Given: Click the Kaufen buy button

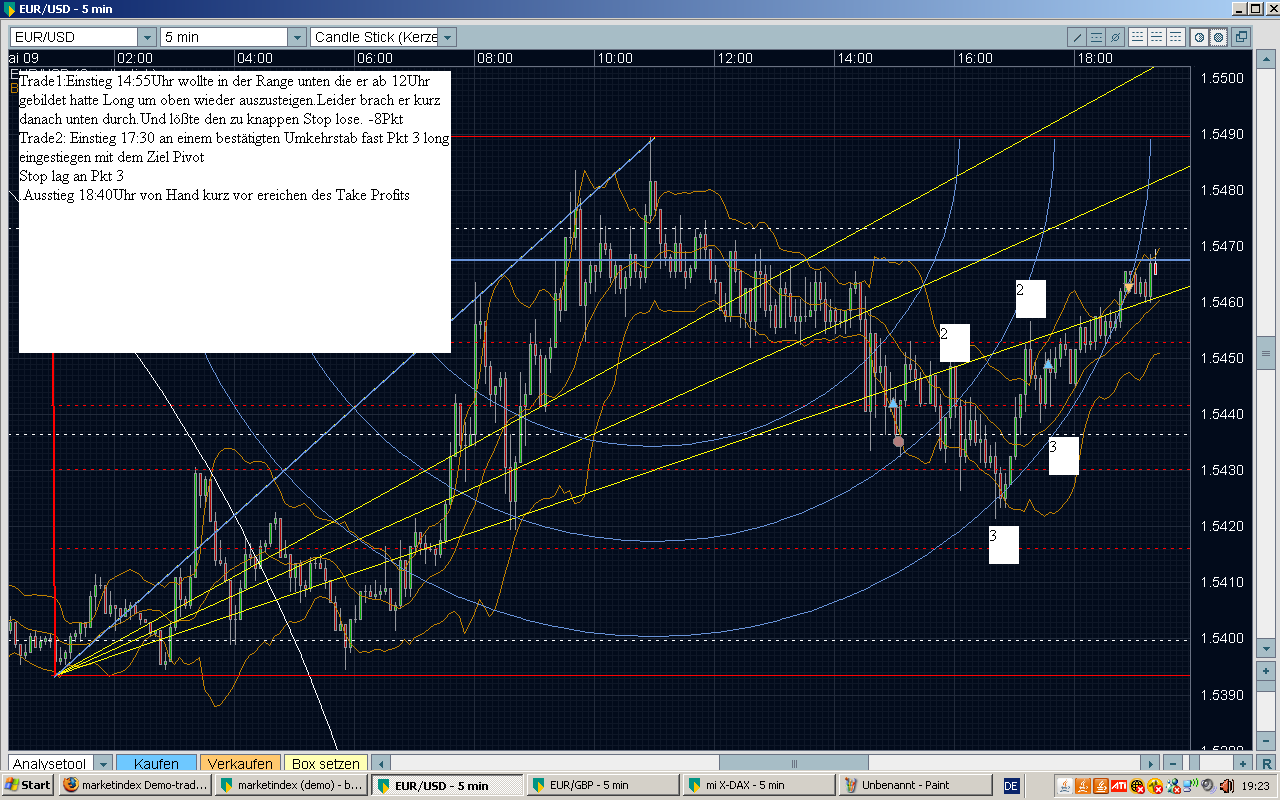Looking at the screenshot, I should pos(156,763).
